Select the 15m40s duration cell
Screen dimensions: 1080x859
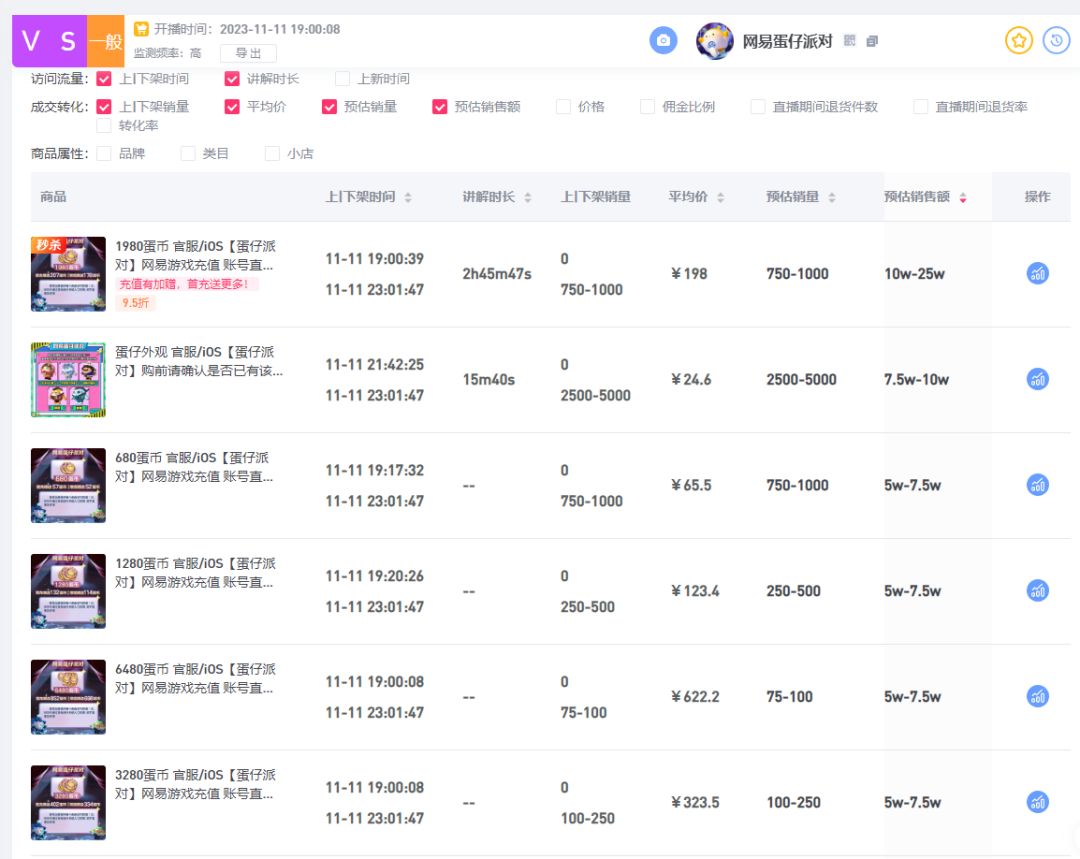(488, 380)
